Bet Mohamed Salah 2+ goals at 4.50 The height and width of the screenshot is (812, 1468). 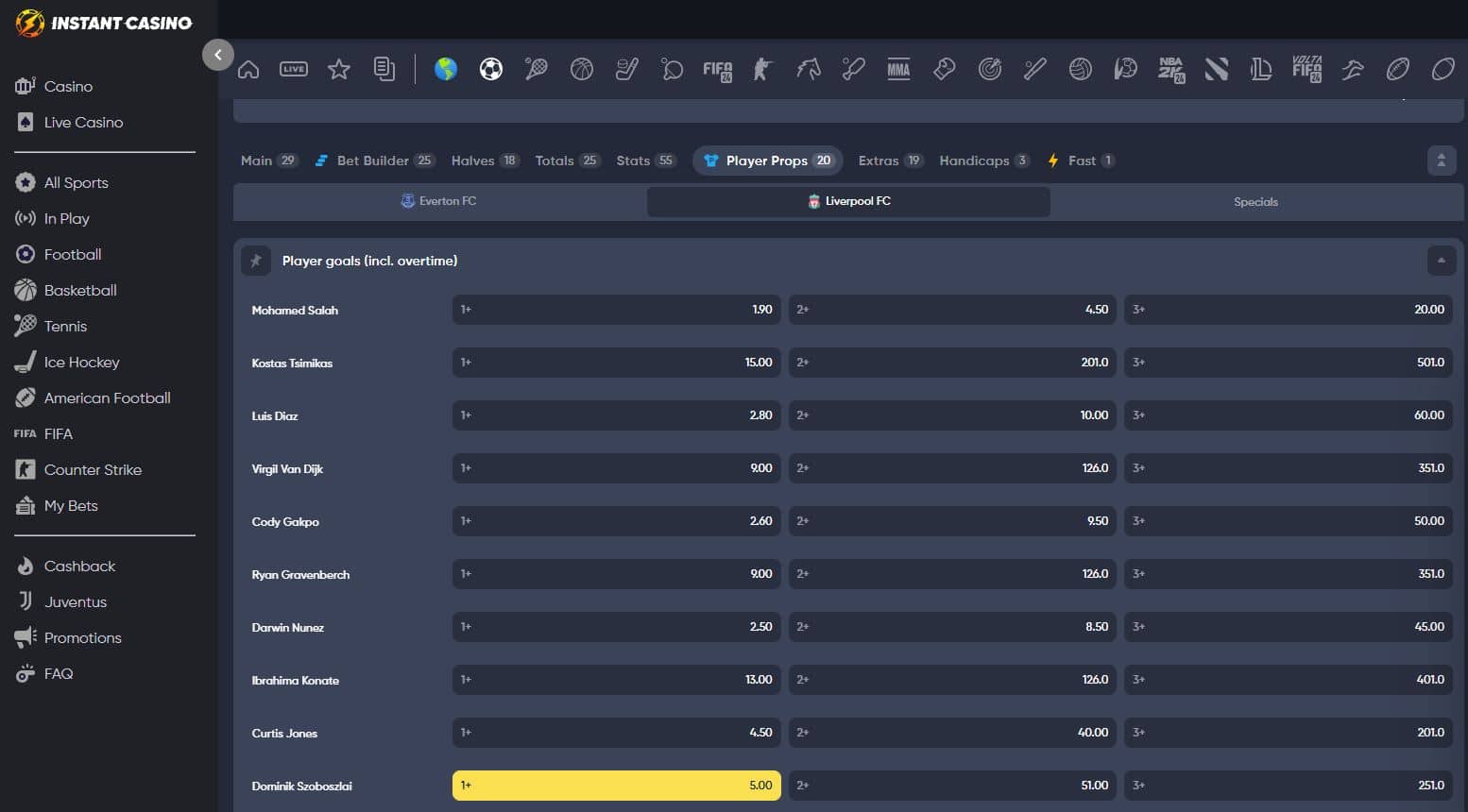952,310
